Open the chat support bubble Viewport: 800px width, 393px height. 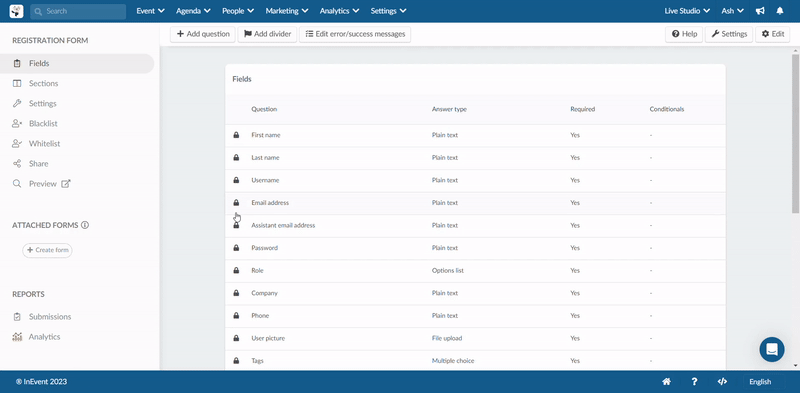click(x=772, y=350)
